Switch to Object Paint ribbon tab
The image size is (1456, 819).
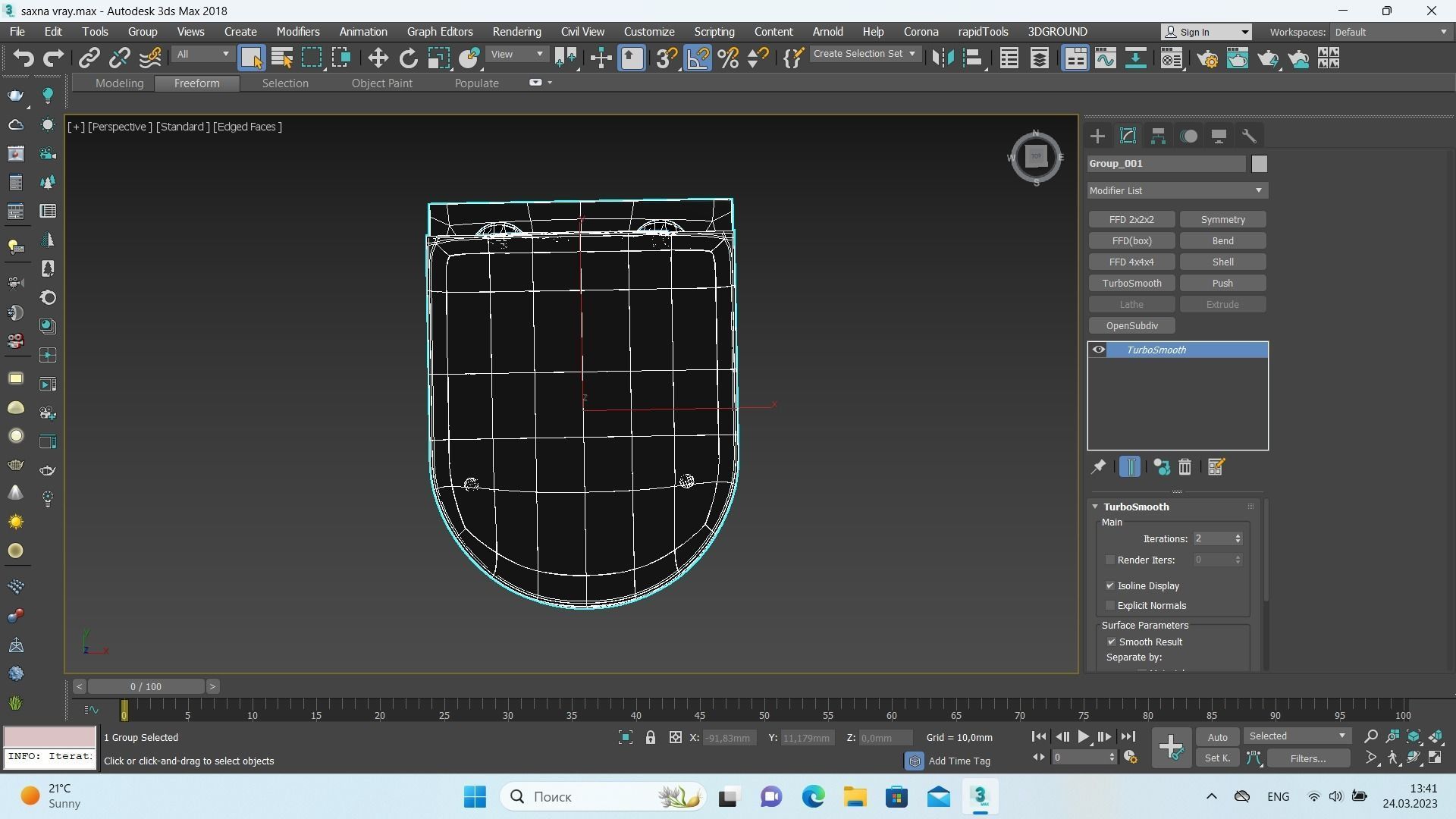click(381, 83)
